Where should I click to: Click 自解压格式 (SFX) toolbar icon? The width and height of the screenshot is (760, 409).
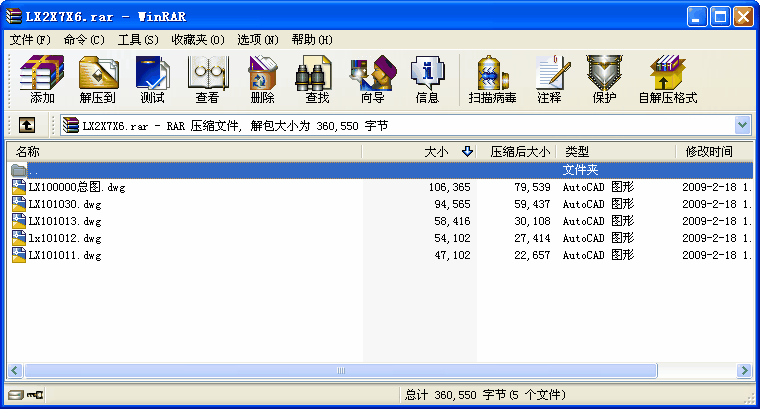pyautogui.click(x=667, y=79)
